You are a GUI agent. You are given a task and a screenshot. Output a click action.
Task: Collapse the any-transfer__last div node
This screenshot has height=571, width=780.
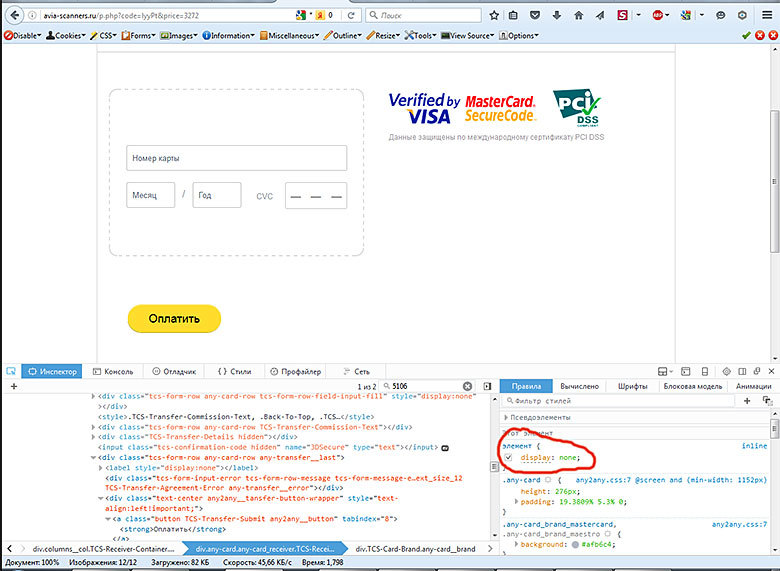(x=93, y=457)
